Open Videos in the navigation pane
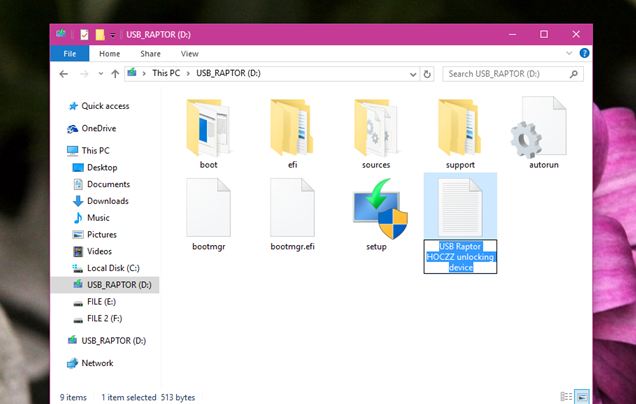The width and height of the screenshot is (636, 404). click(x=92, y=251)
